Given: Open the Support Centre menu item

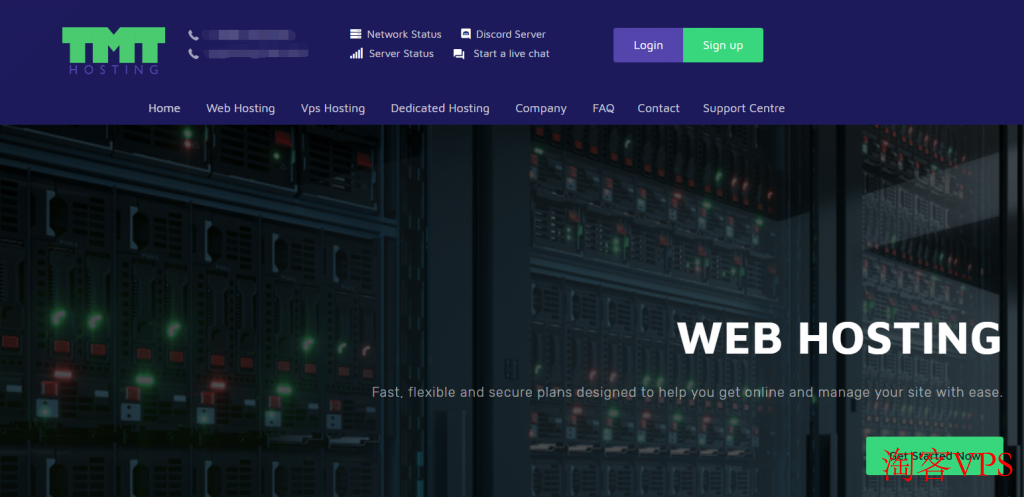Looking at the screenshot, I should coord(743,108).
